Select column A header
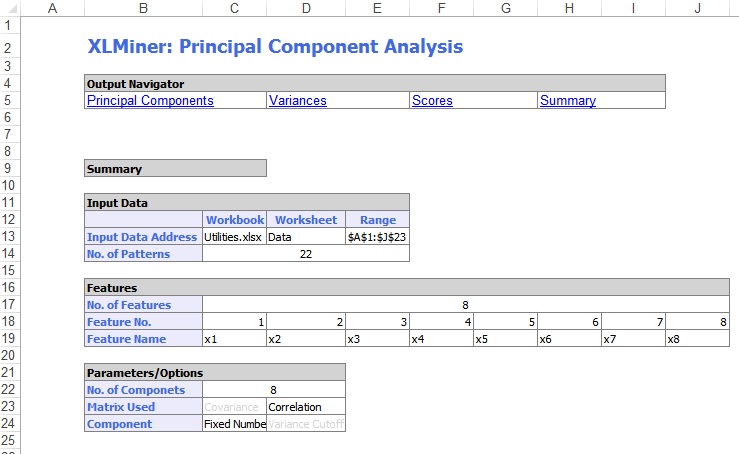This screenshot has height=454, width=739. (x=52, y=8)
